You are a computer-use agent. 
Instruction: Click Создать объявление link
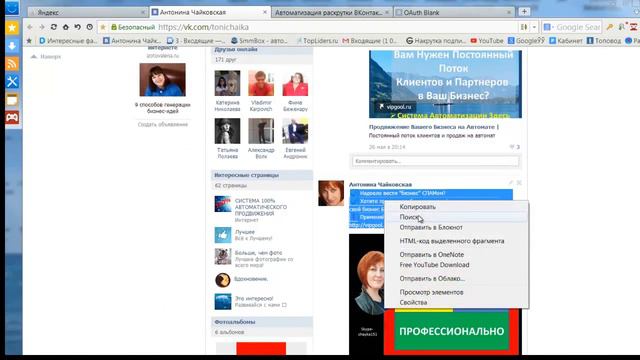(x=163, y=124)
